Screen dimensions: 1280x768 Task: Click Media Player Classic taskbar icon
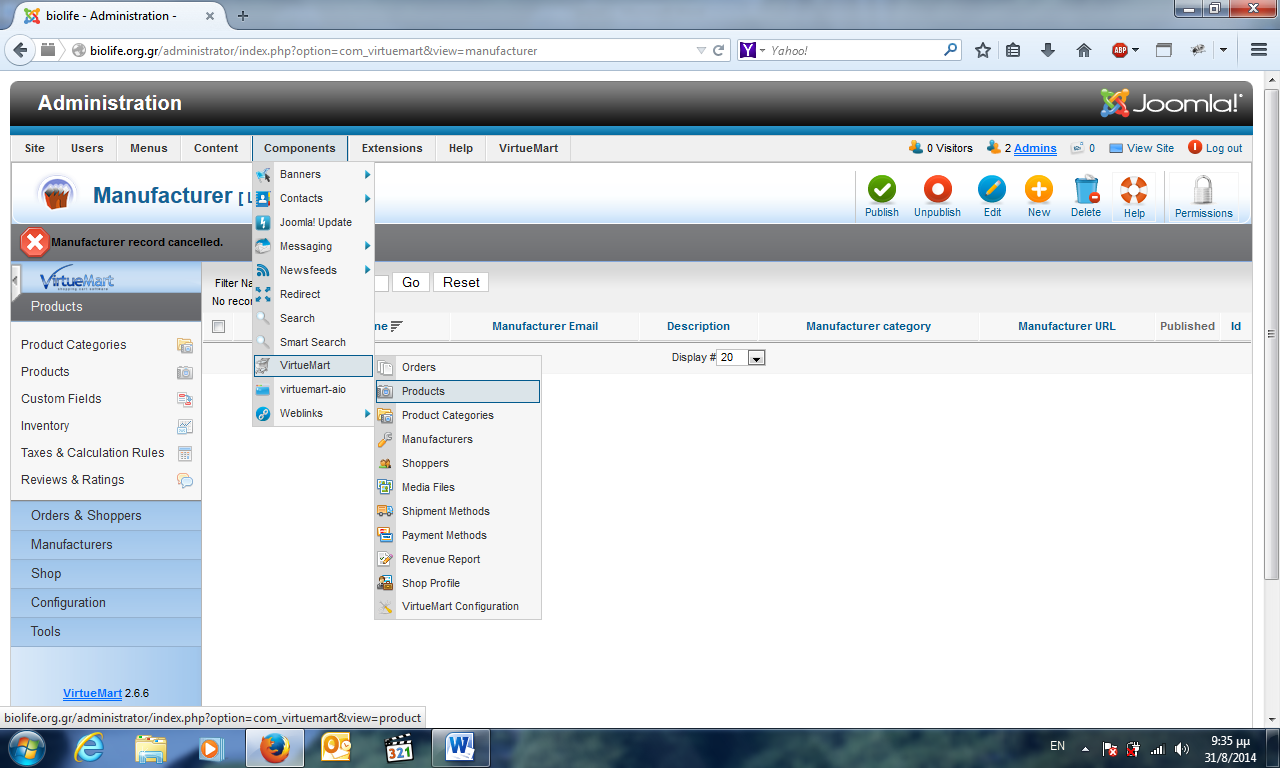(399, 747)
